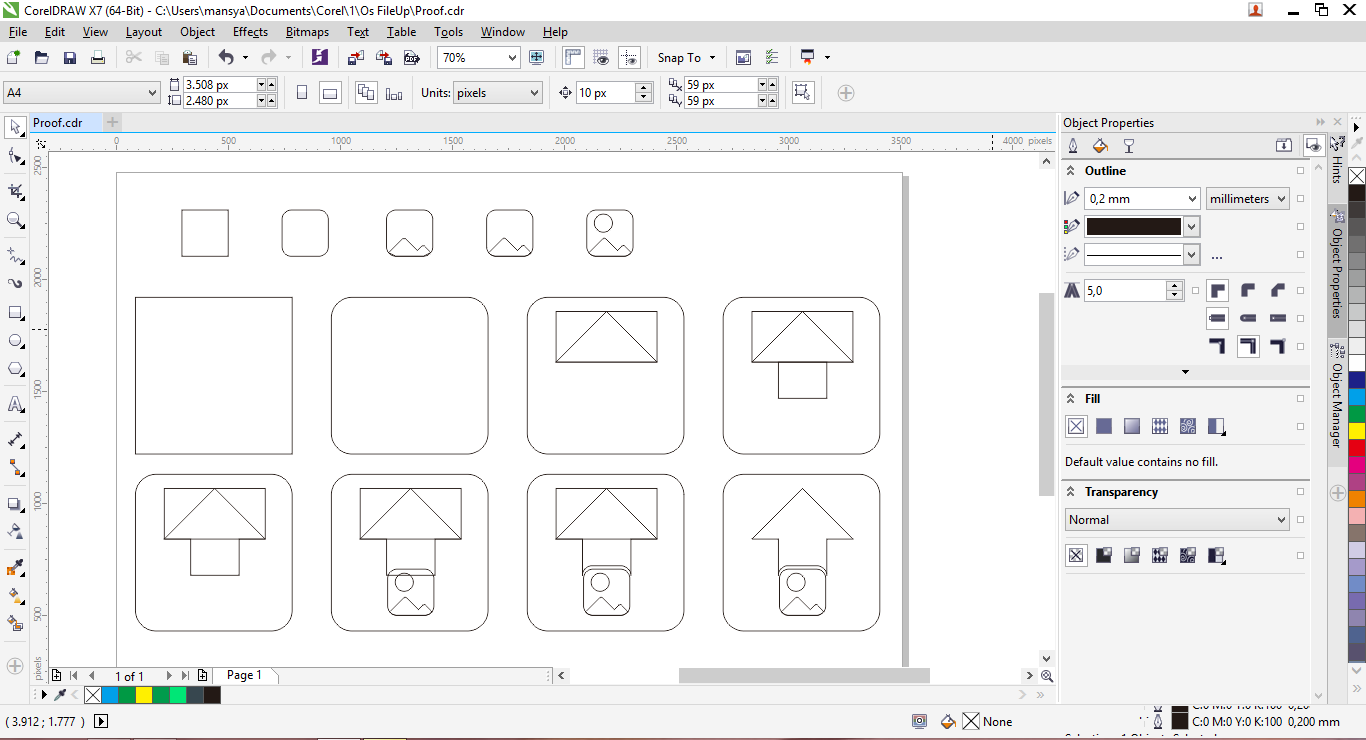
Task: Open the Layout menu
Action: tap(144, 32)
